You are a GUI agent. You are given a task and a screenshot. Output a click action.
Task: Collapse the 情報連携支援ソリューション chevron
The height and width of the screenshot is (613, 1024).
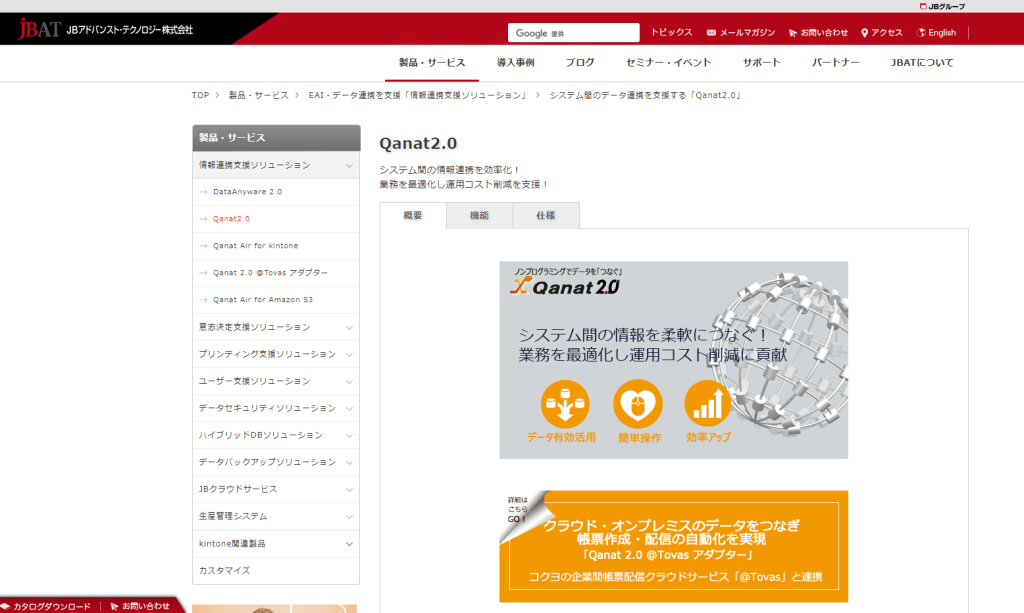[349, 166]
